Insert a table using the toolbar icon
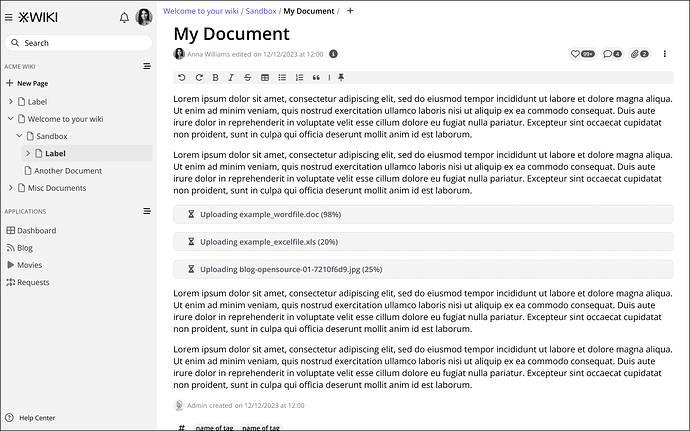 click(265, 77)
